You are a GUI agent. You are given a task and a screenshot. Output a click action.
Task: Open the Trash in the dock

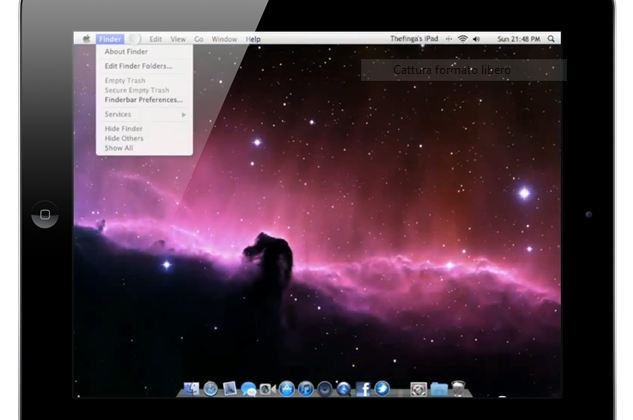pyautogui.click(x=459, y=388)
